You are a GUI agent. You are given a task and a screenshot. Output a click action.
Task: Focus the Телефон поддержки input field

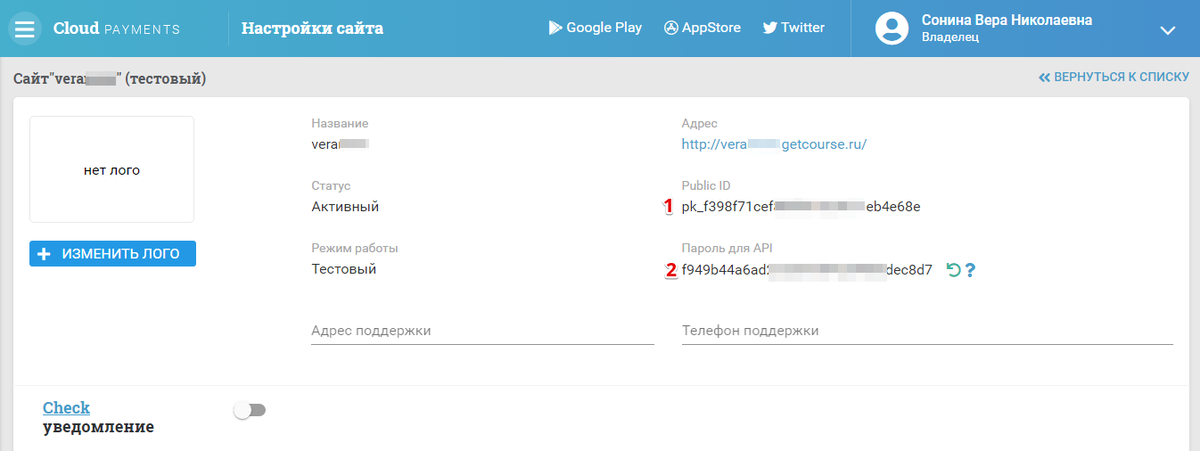927,331
